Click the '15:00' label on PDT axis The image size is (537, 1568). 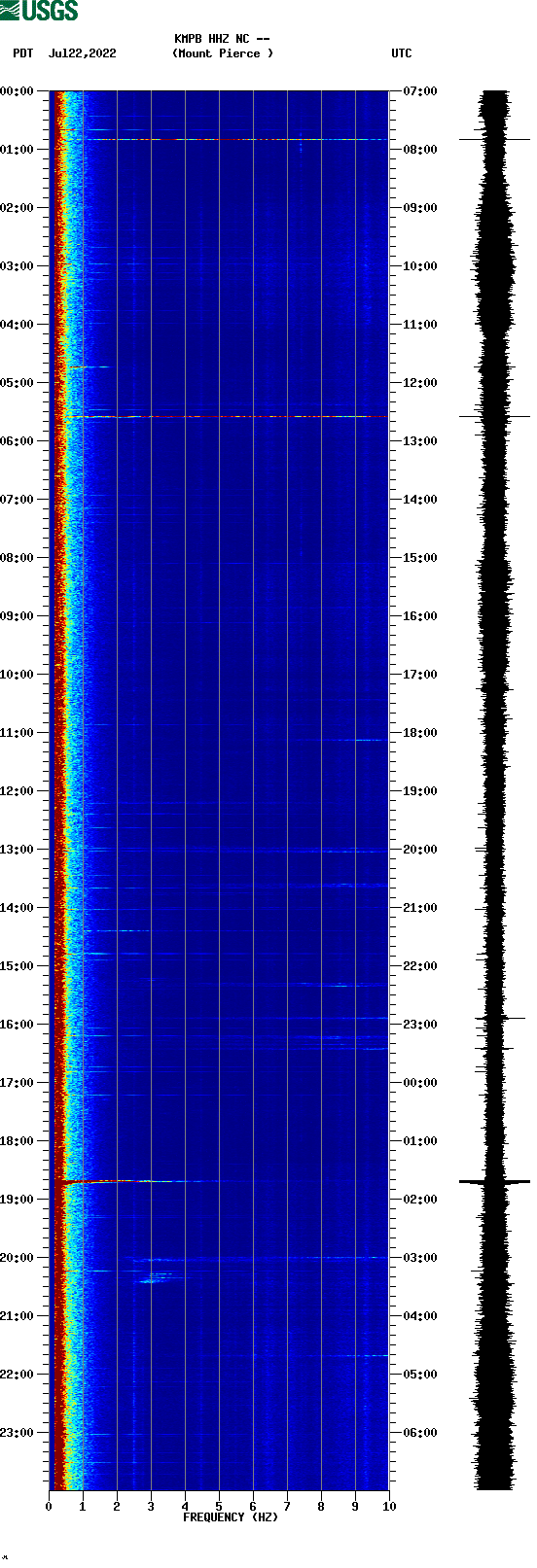(x=18, y=966)
